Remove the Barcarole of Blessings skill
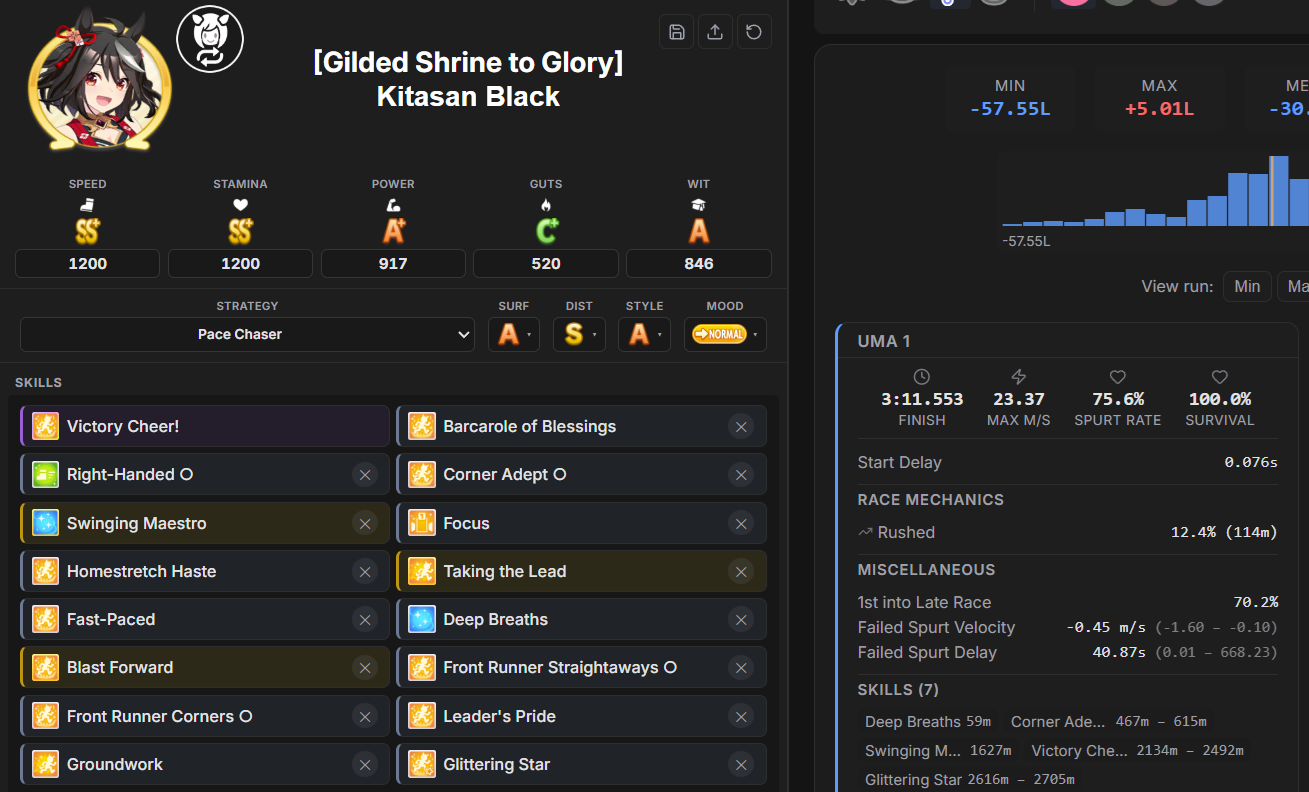This screenshot has height=792, width=1309. coord(741,427)
